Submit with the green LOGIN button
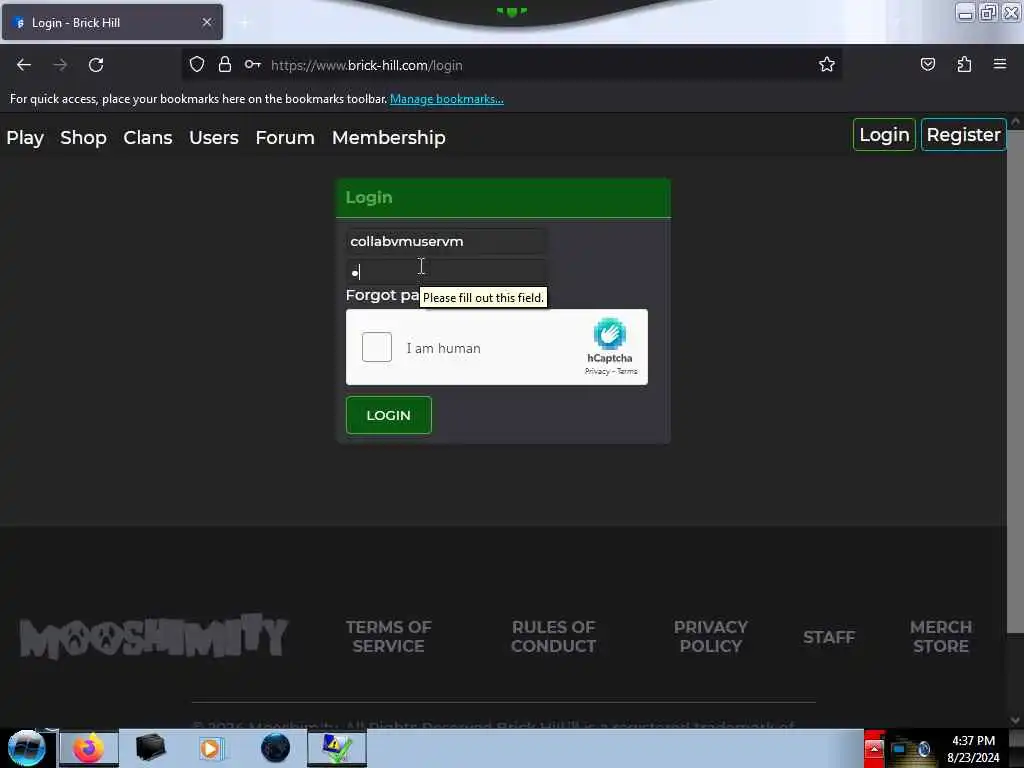Screen dimensions: 1024x768 tap(389, 415)
